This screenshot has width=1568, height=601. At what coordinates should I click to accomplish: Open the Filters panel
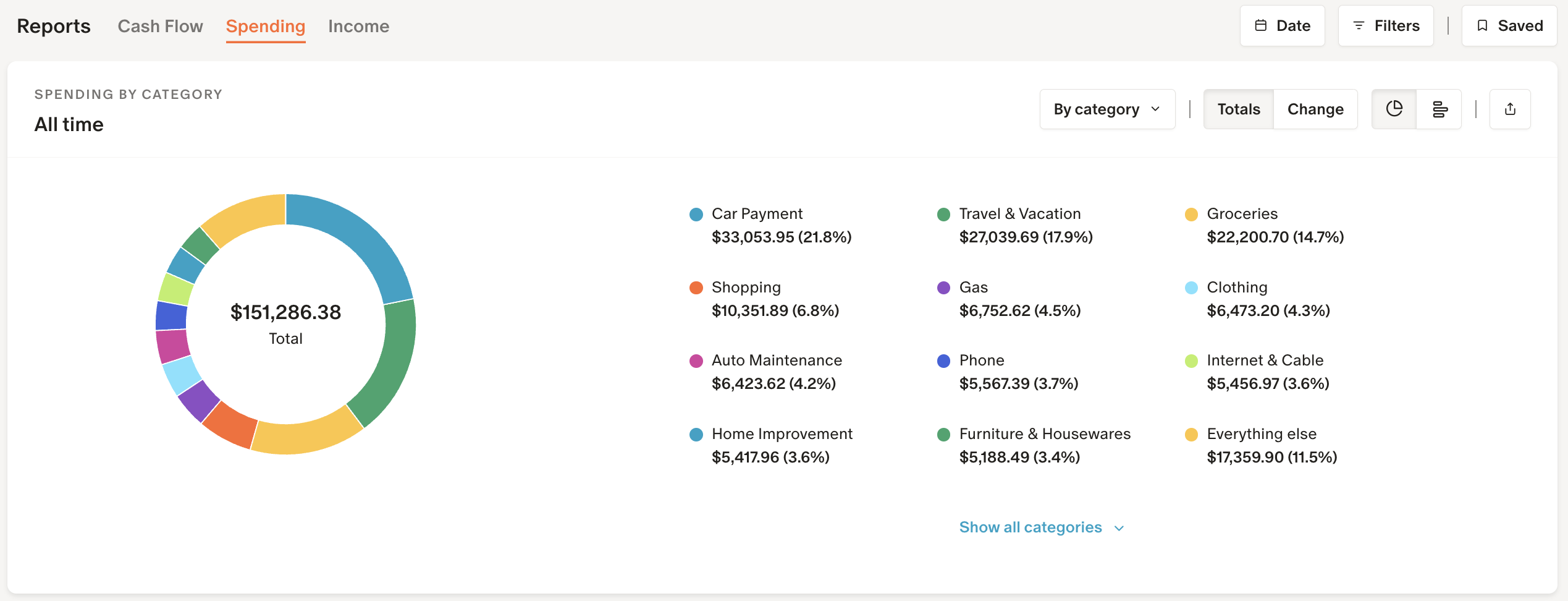coord(1386,26)
